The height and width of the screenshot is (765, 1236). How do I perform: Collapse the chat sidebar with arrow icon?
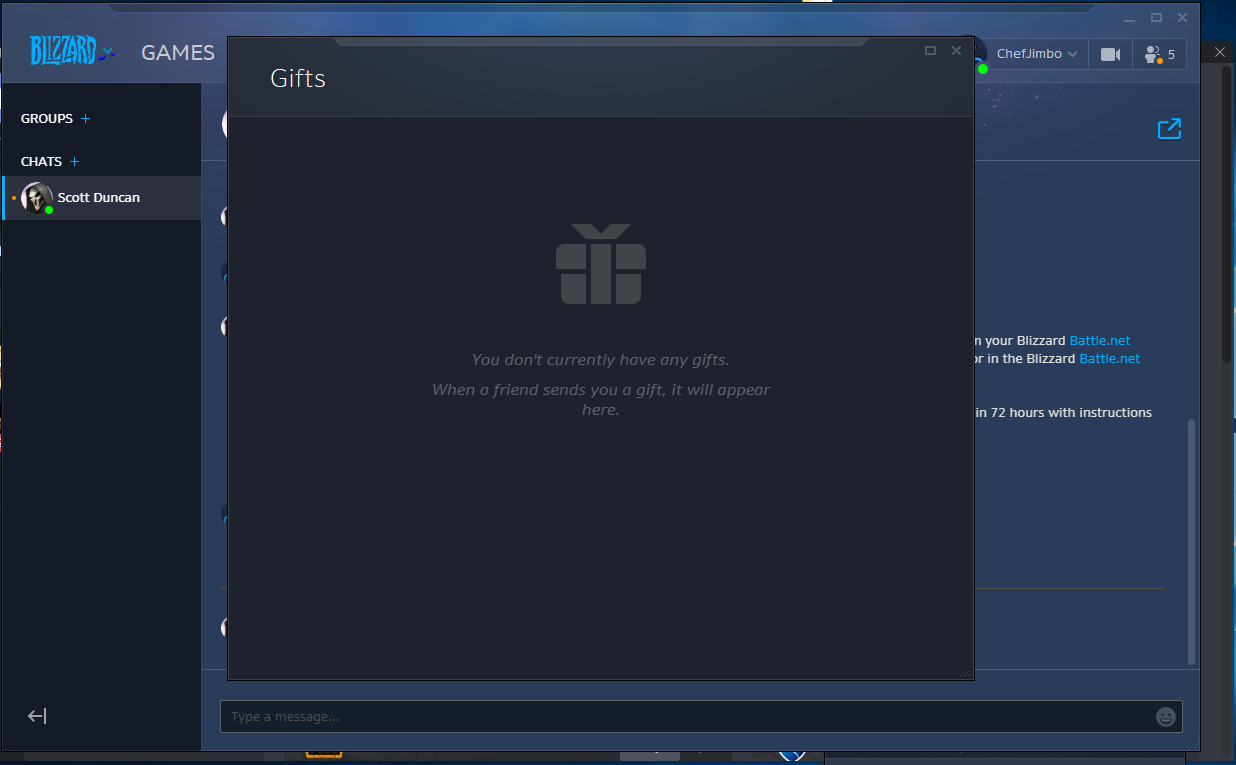click(x=37, y=716)
